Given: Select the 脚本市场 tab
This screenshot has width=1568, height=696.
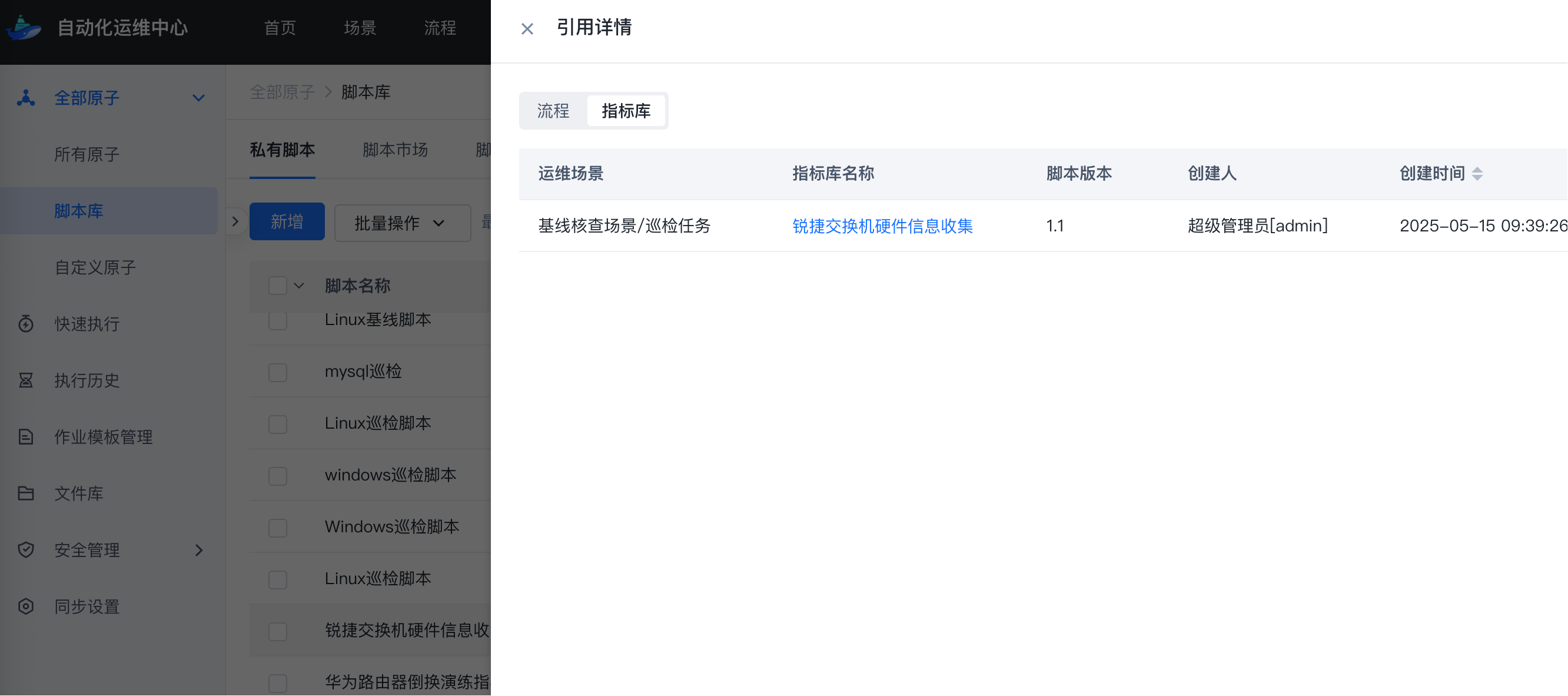Looking at the screenshot, I should point(395,150).
